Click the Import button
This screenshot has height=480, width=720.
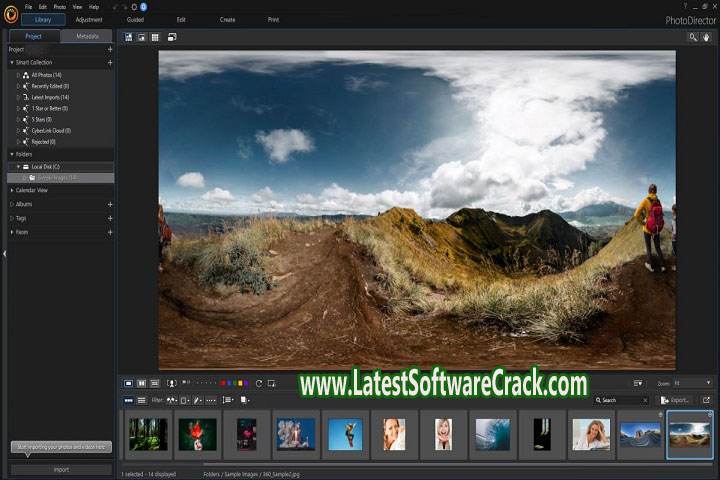coord(61,469)
